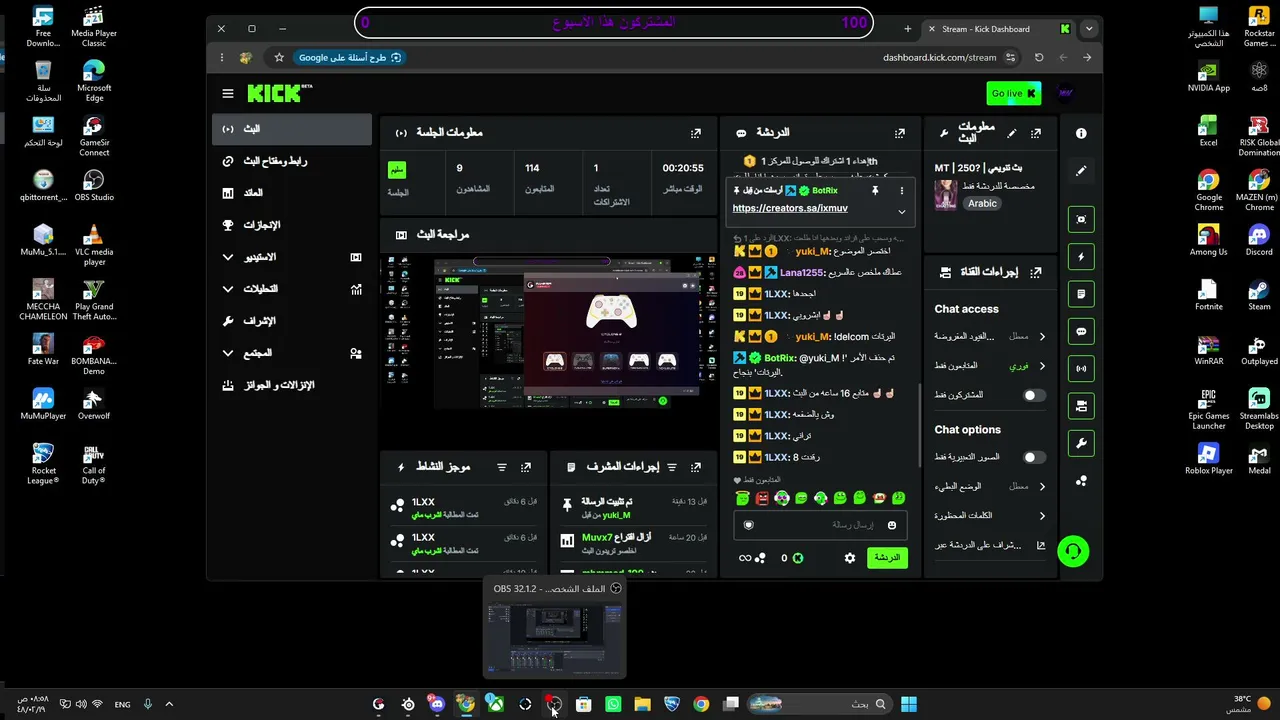Bookmark this page with star icon
Screen dimensions: 1280x720
279,58
